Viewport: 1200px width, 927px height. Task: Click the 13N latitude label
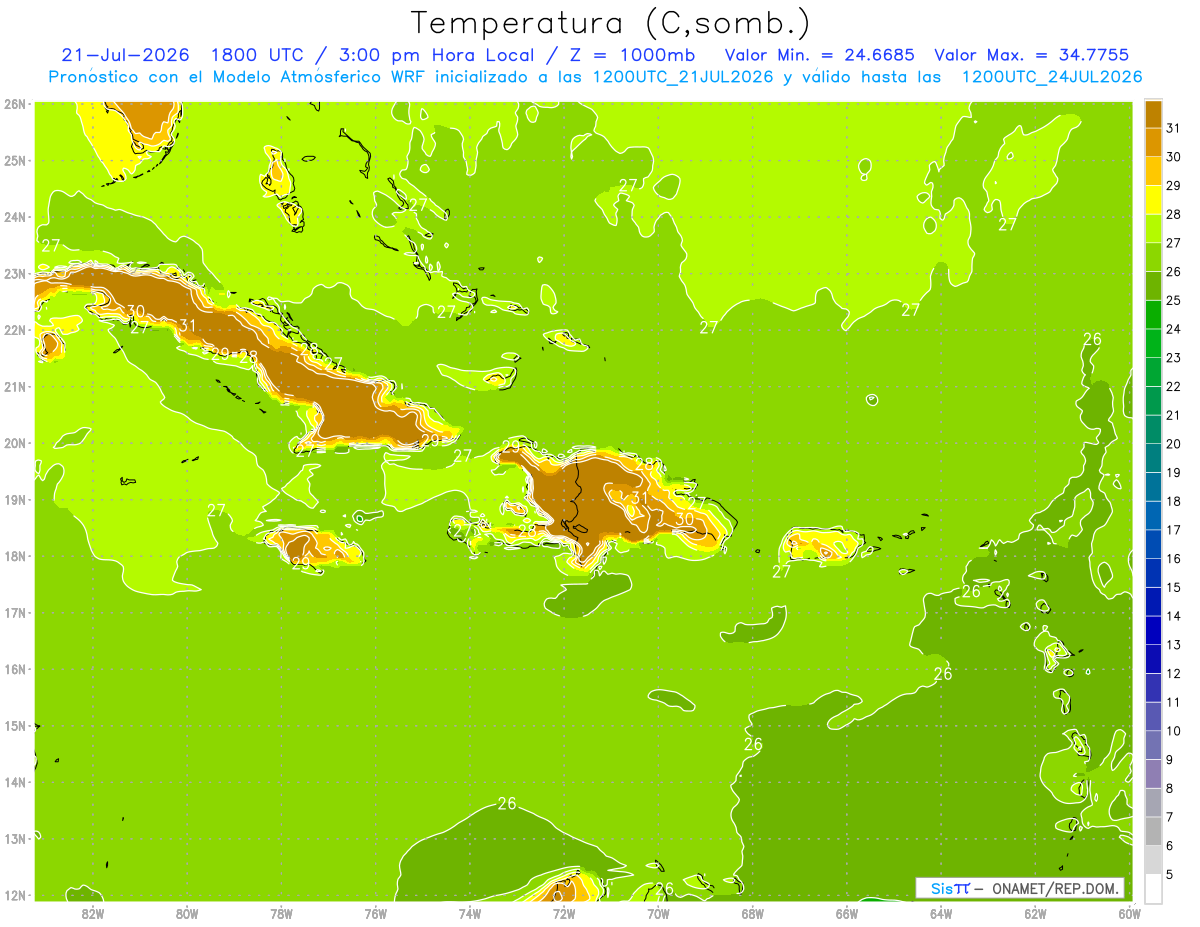pyautogui.click(x=14, y=838)
